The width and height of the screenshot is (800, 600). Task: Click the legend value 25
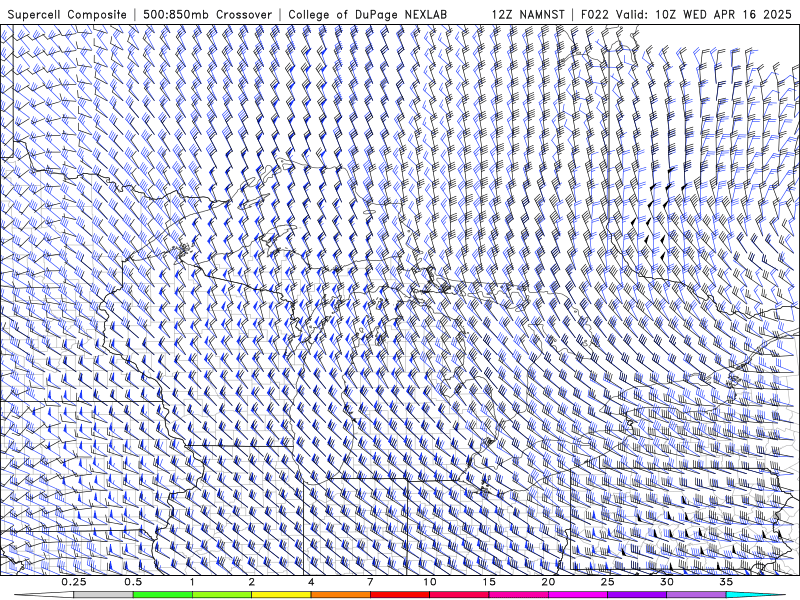607,582
